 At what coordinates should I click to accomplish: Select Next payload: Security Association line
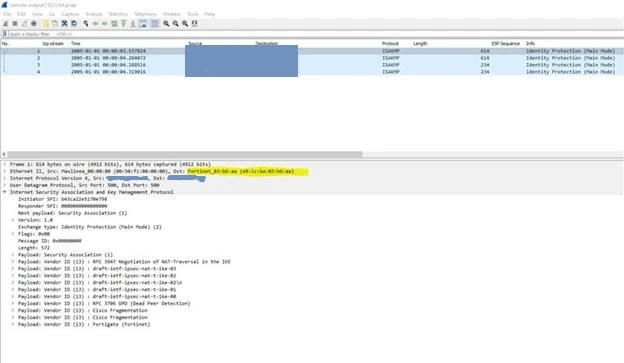(x=72, y=213)
